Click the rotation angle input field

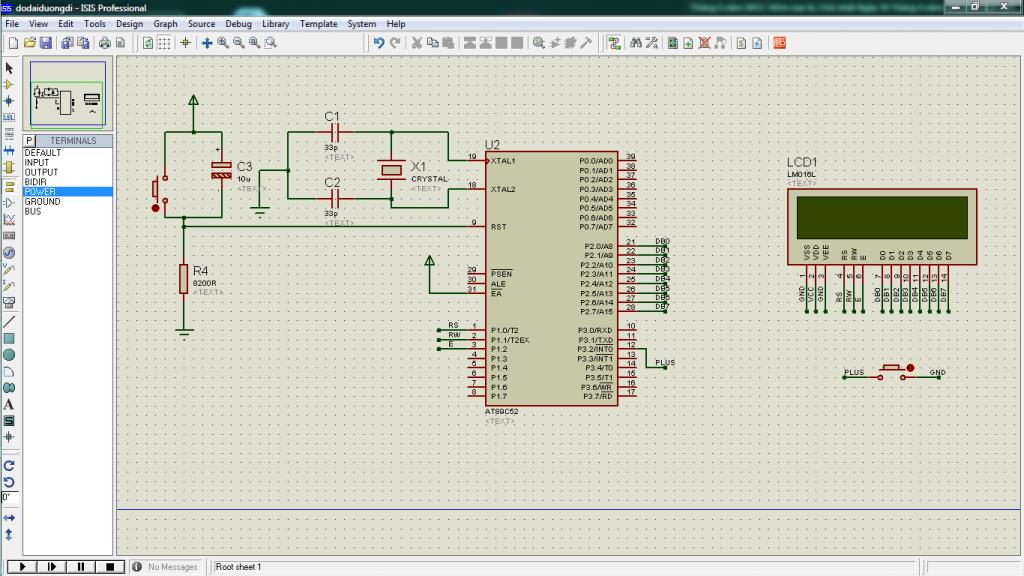[8, 497]
